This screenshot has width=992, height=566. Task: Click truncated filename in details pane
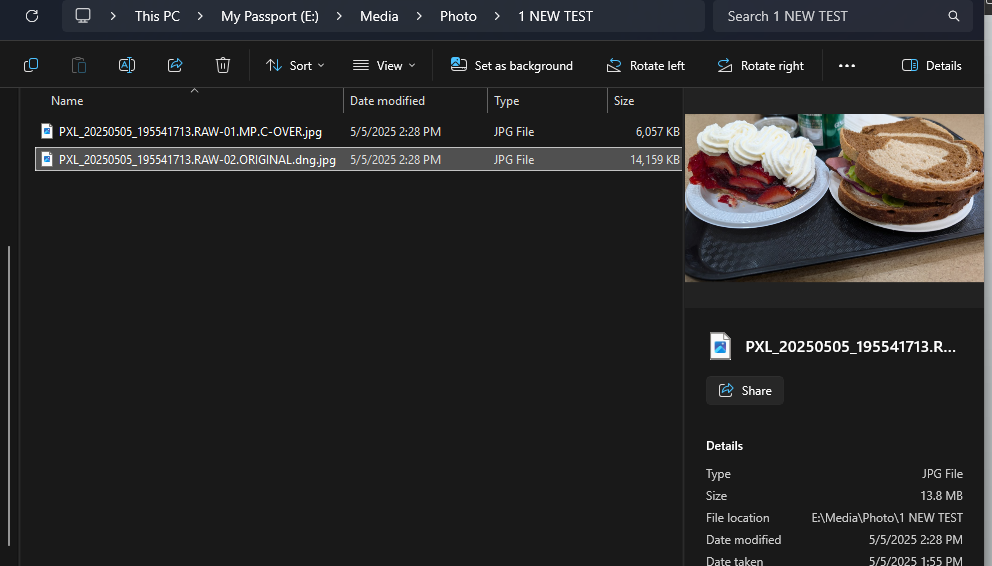tap(850, 347)
